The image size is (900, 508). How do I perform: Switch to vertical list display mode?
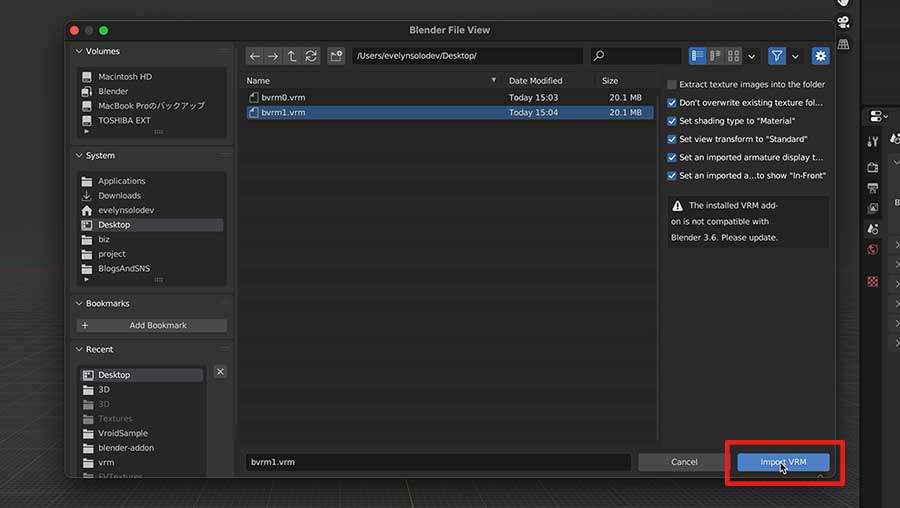click(697, 56)
